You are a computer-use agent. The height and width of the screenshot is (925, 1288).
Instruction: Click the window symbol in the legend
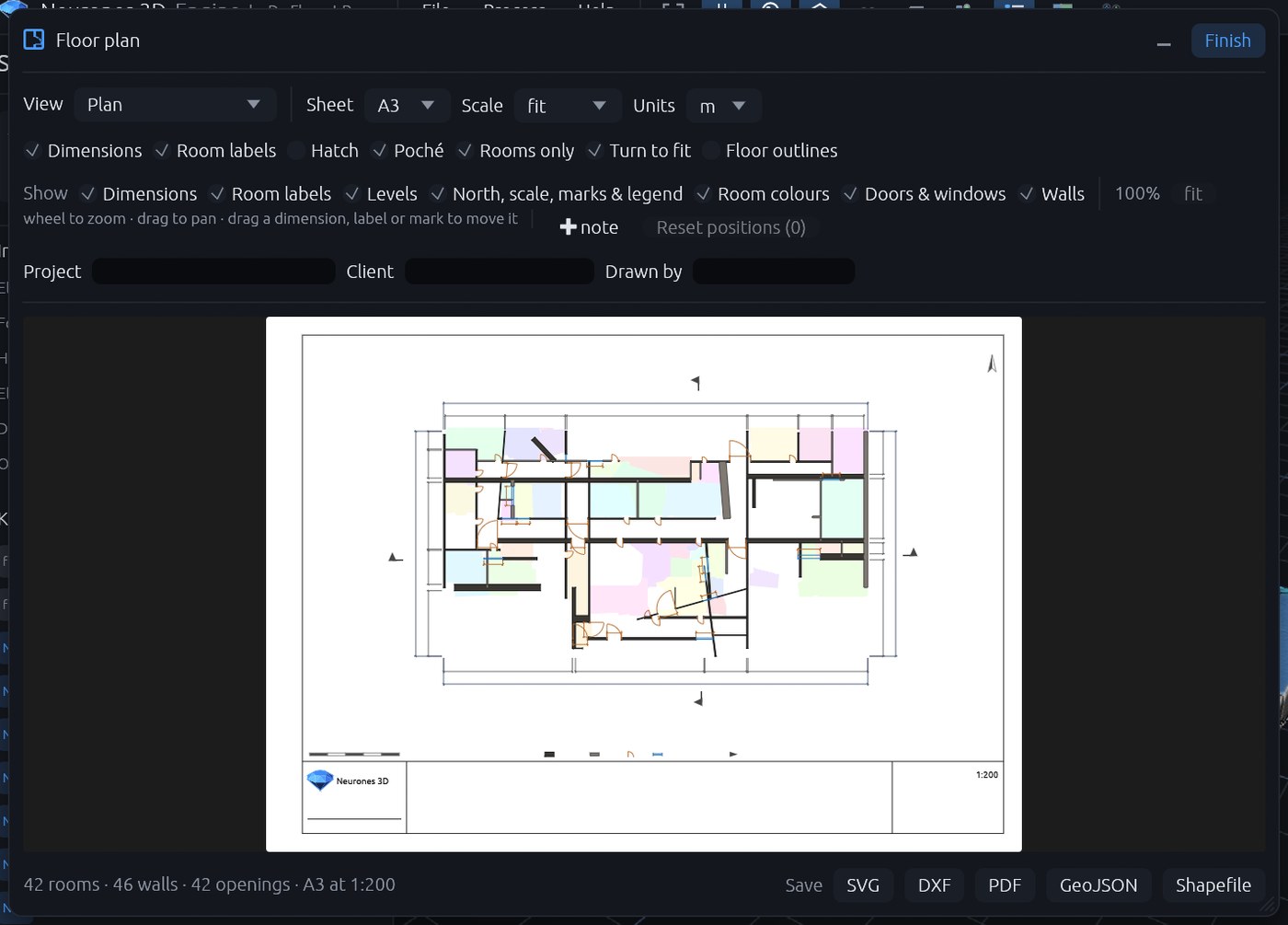657,754
